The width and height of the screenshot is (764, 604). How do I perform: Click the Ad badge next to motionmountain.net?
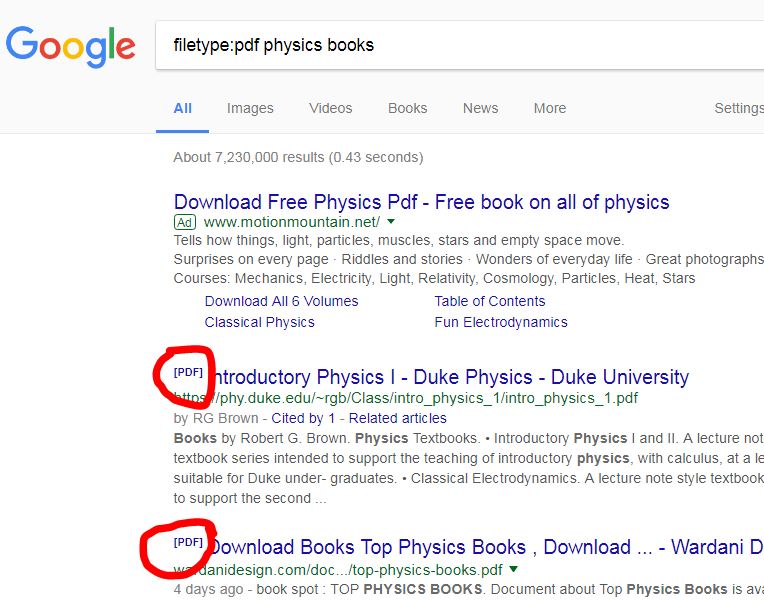[185, 223]
